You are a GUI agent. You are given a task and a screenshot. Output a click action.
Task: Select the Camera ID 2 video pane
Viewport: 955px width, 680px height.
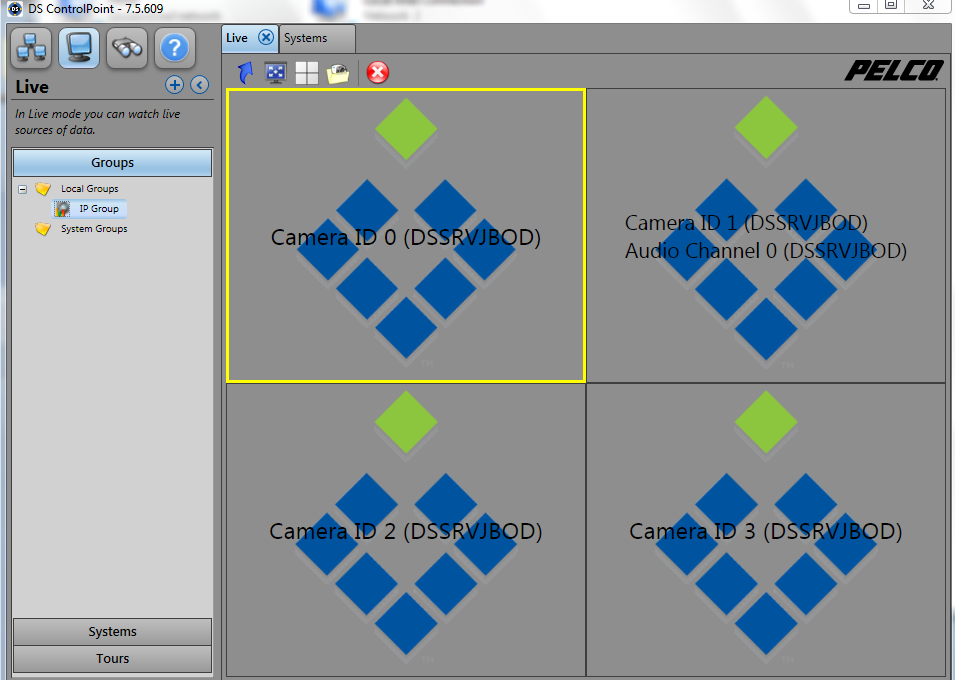(x=406, y=529)
